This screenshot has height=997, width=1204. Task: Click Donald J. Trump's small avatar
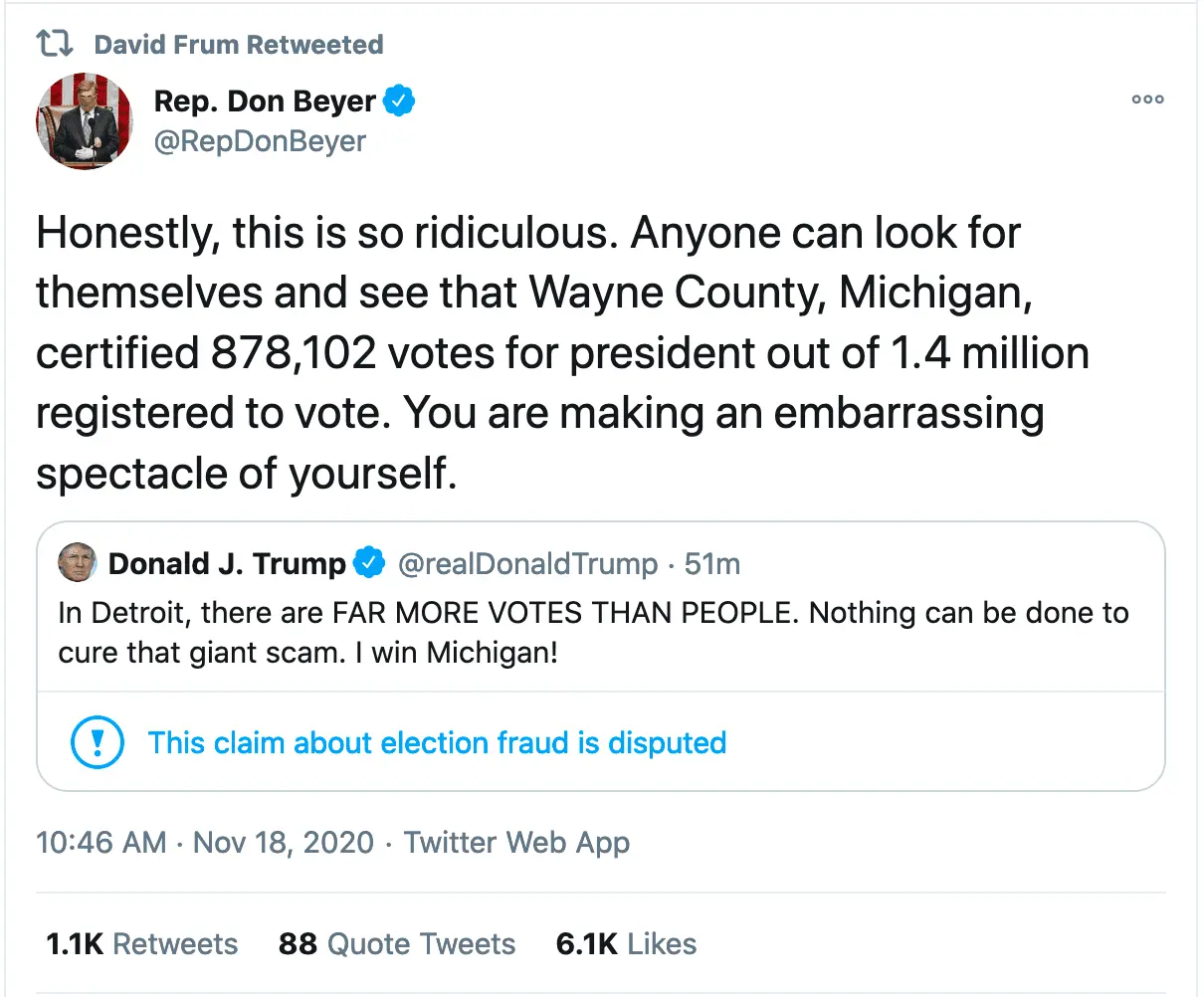click(x=78, y=563)
